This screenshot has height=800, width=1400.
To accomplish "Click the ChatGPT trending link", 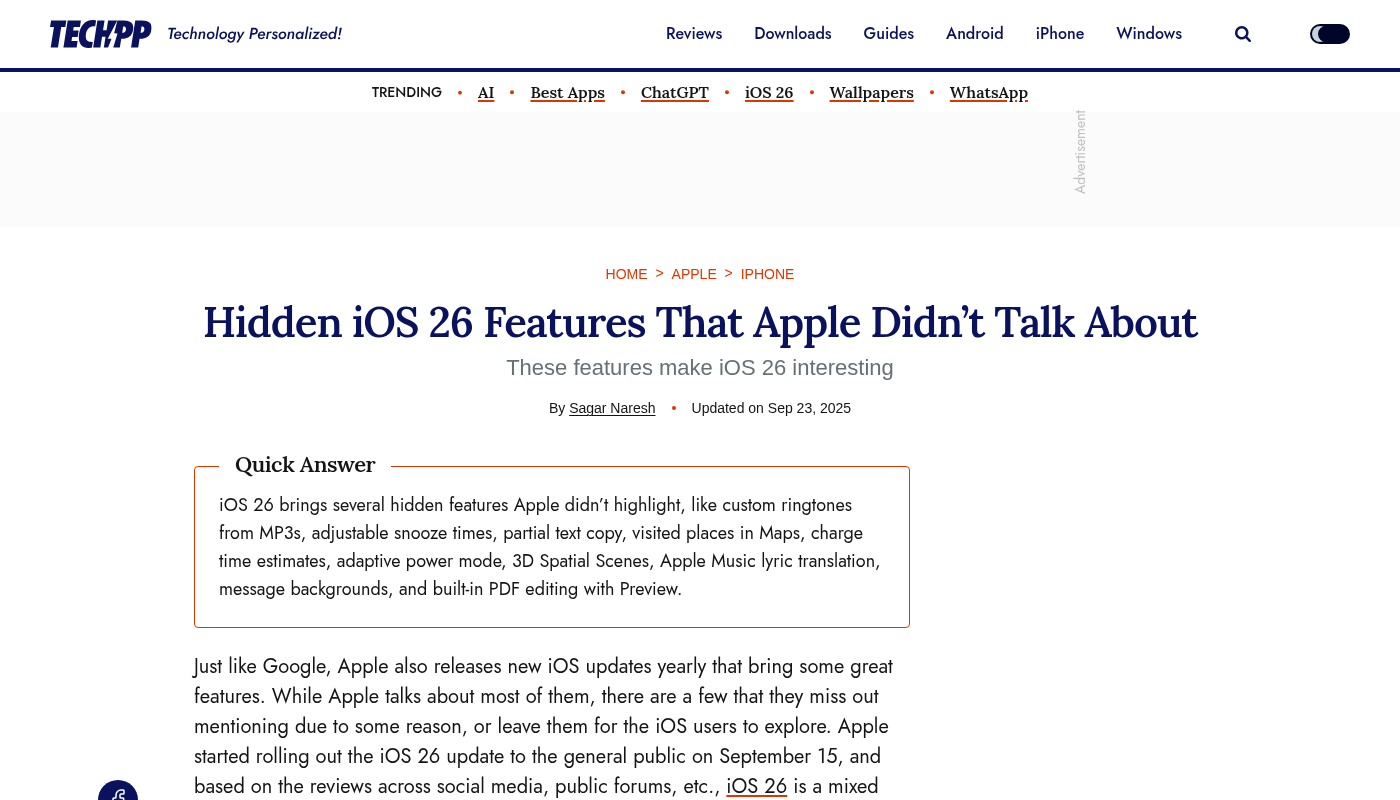I will pos(674,93).
